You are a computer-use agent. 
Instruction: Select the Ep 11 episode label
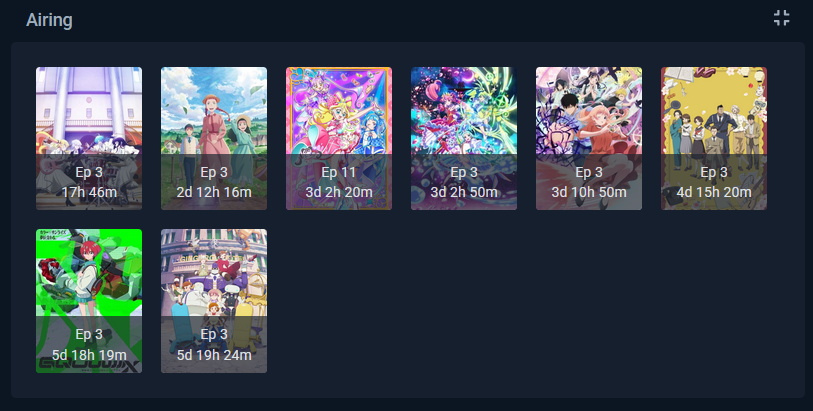click(x=339, y=172)
